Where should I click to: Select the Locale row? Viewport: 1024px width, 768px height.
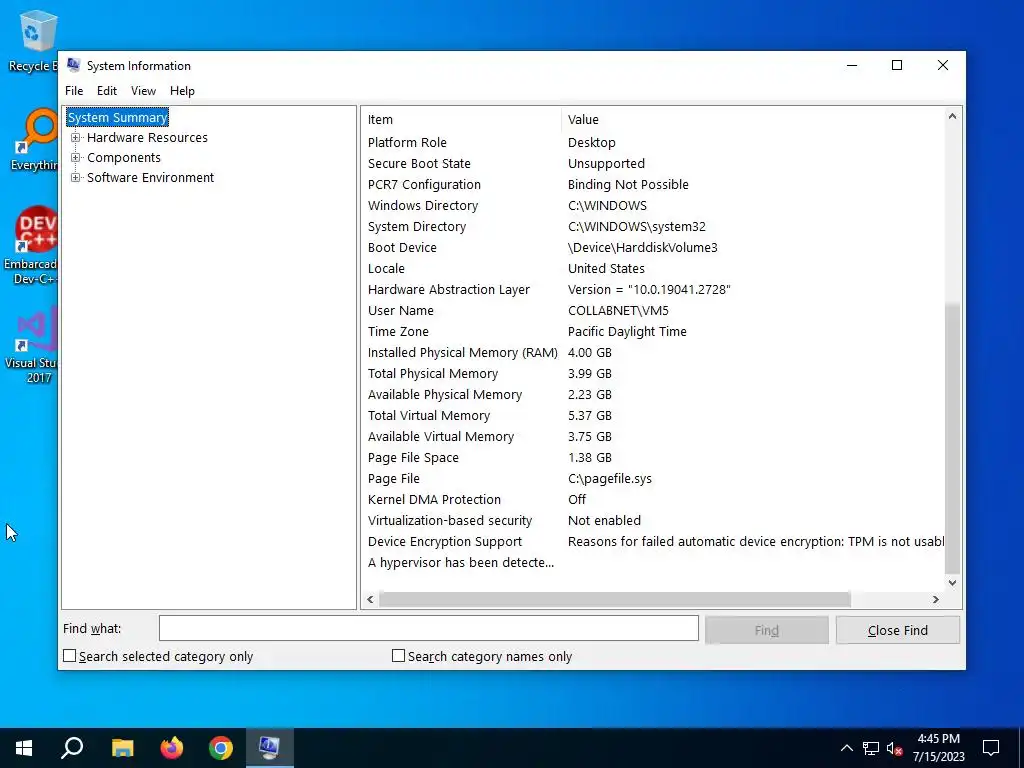click(653, 268)
